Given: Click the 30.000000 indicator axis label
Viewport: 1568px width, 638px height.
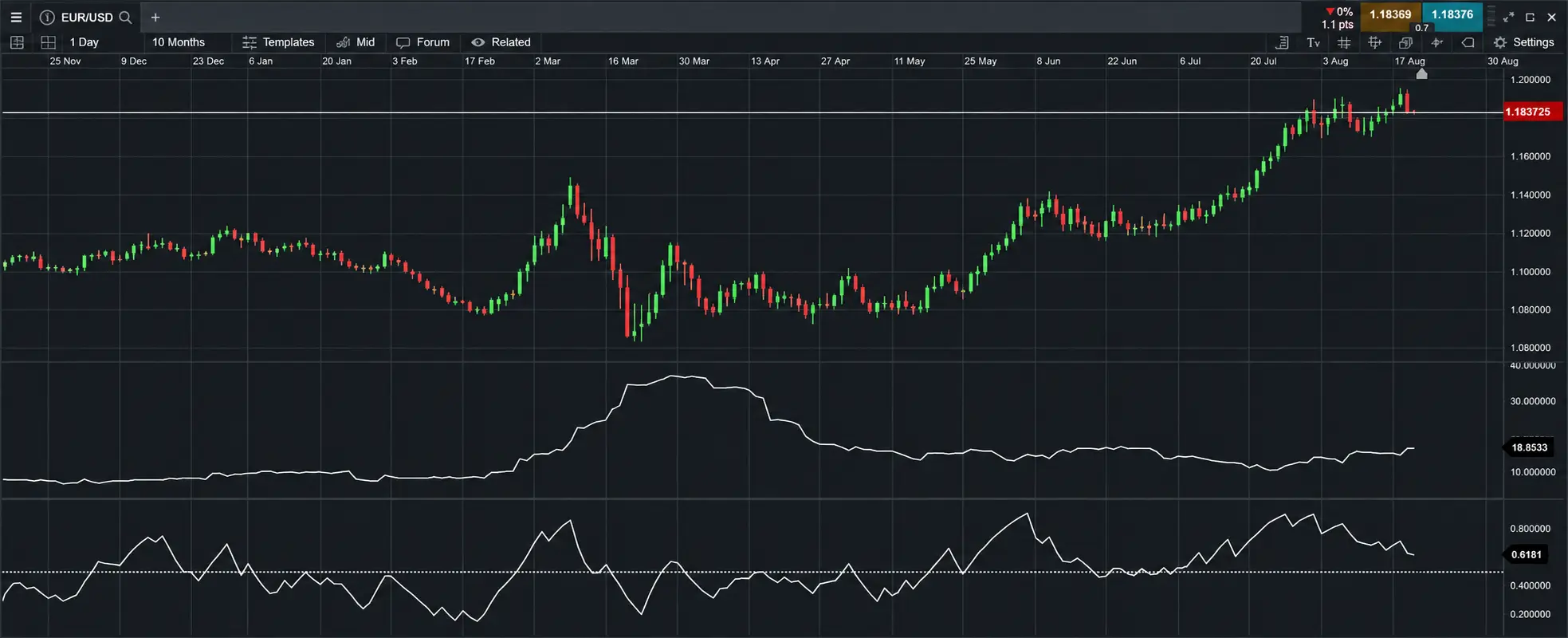Looking at the screenshot, I should click(1533, 401).
